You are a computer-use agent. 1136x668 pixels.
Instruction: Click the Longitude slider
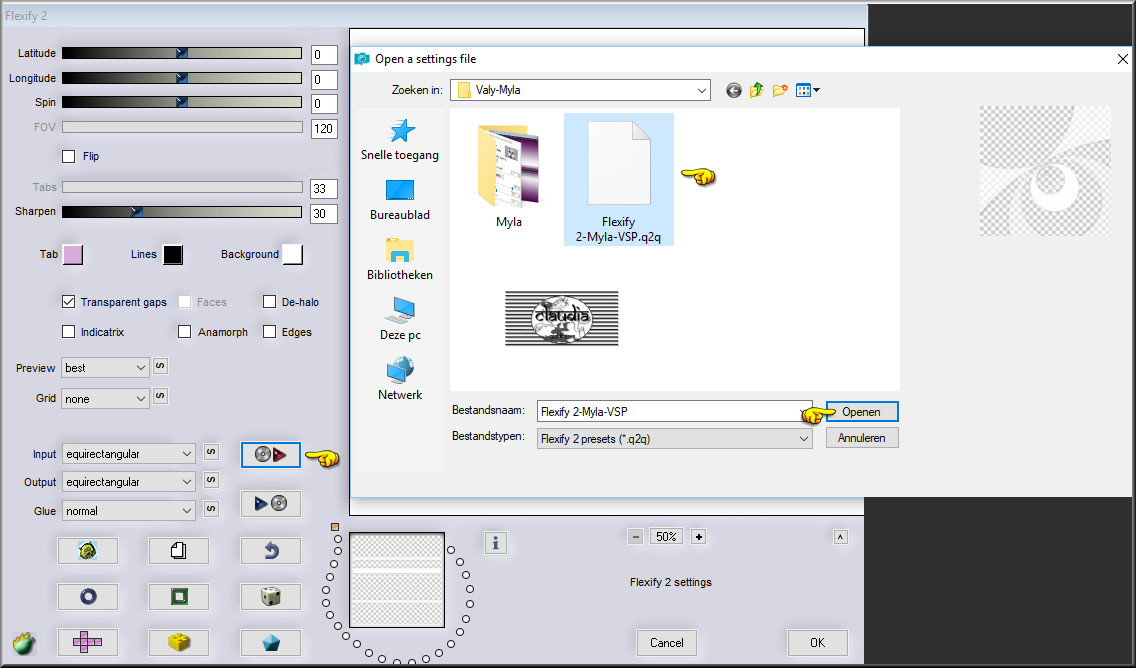[x=182, y=78]
